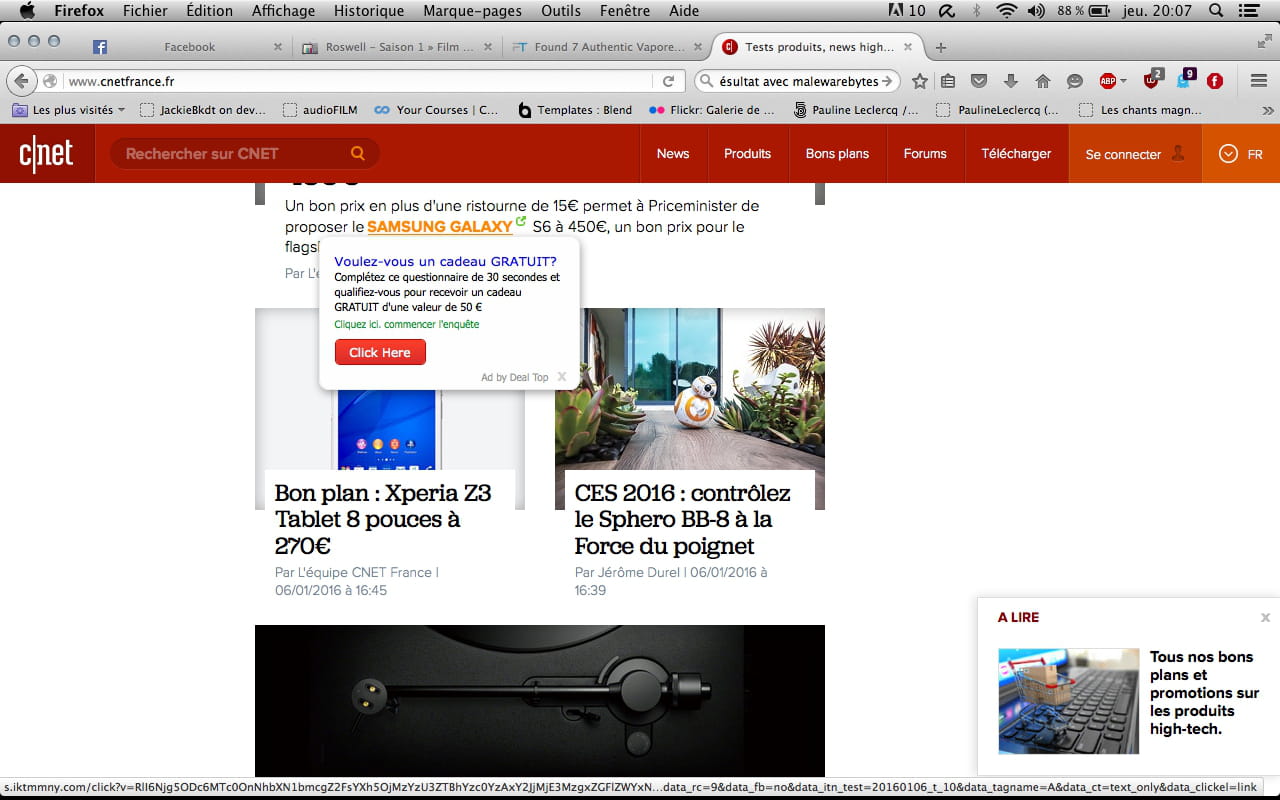Click the red Click Here ad button
Screen dimensions: 1280x800
(x=380, y=352)
